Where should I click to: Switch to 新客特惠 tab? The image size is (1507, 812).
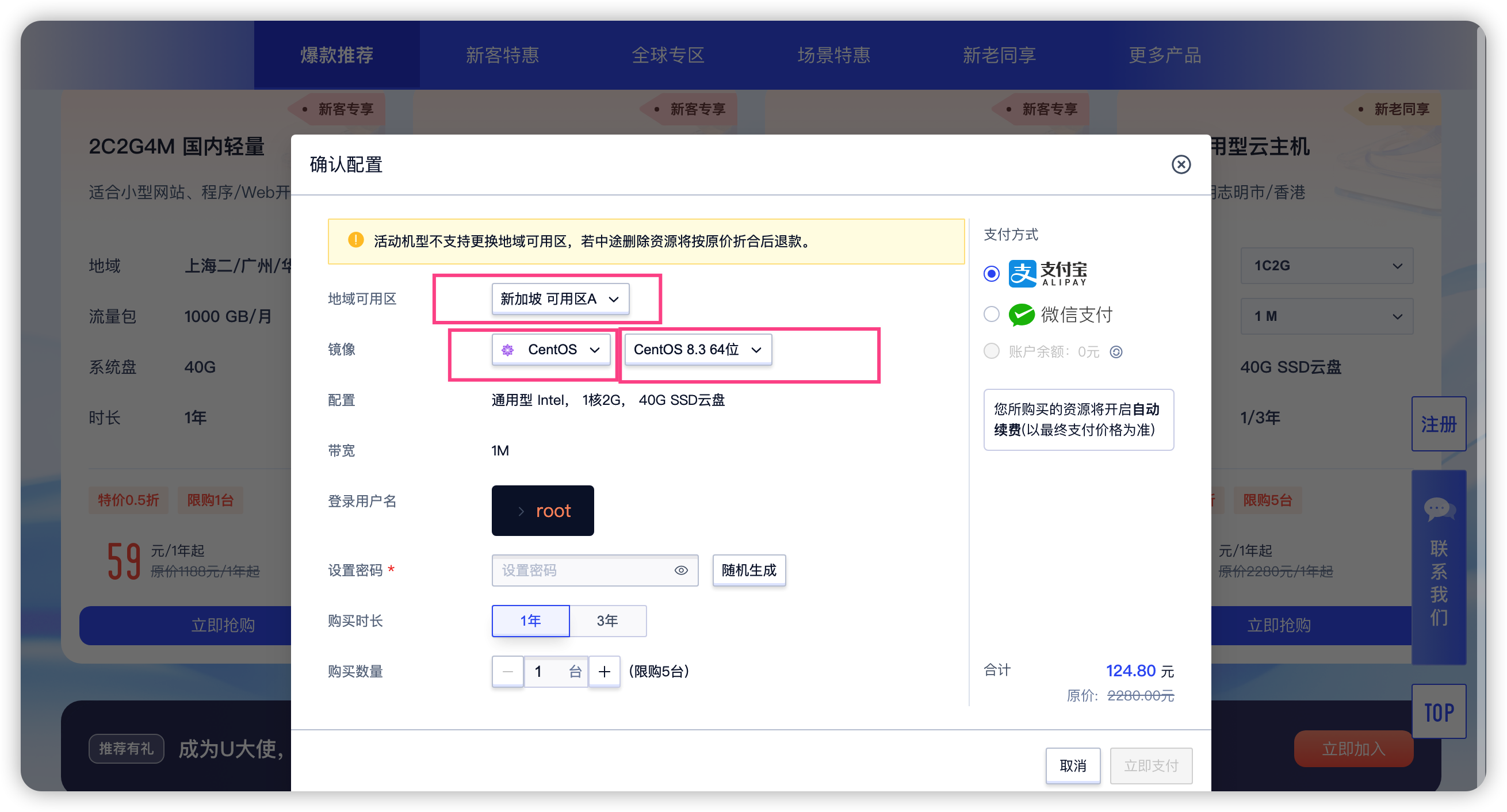click(x=502, y=55)
